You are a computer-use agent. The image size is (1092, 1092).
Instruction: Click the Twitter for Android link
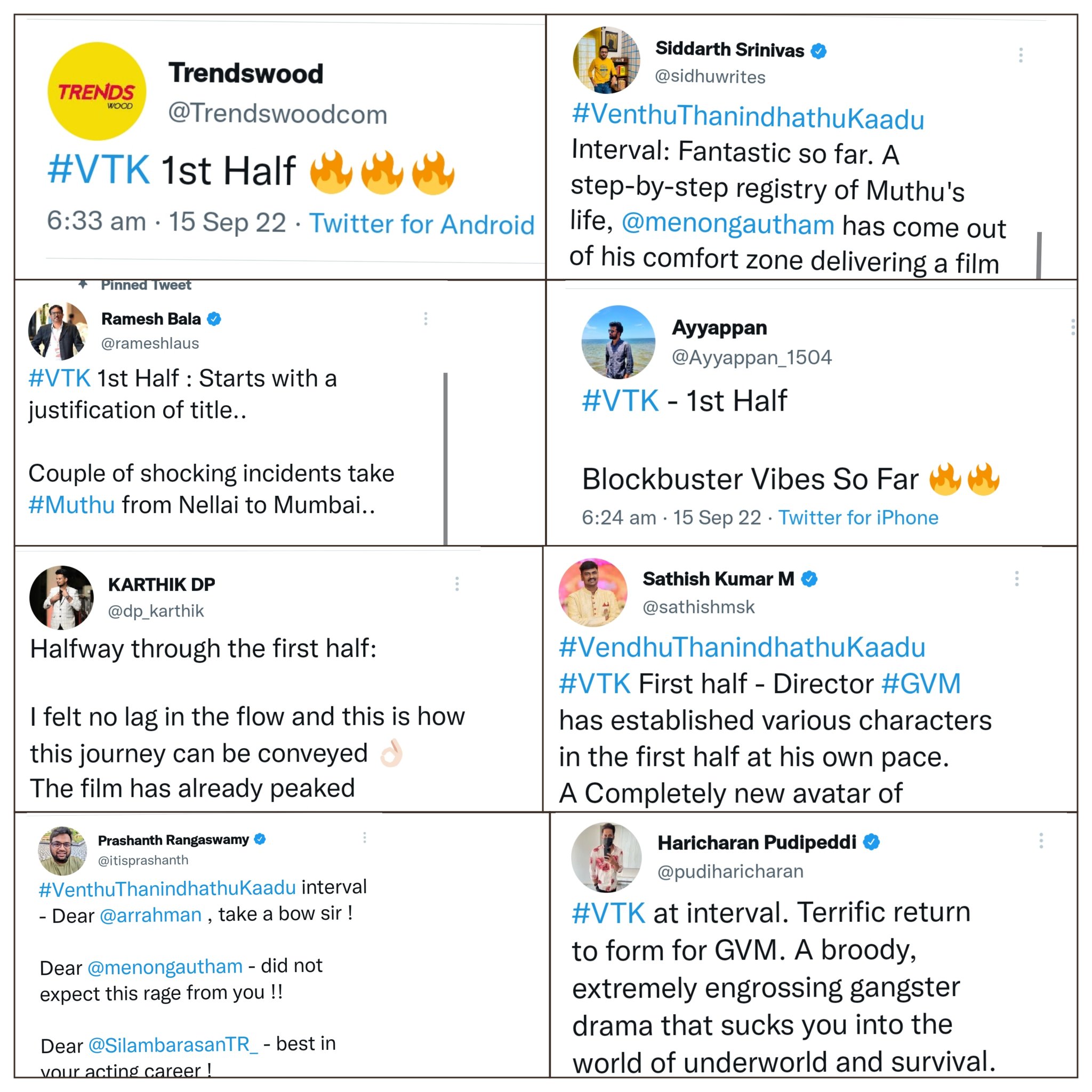click(x=422, y=224)
